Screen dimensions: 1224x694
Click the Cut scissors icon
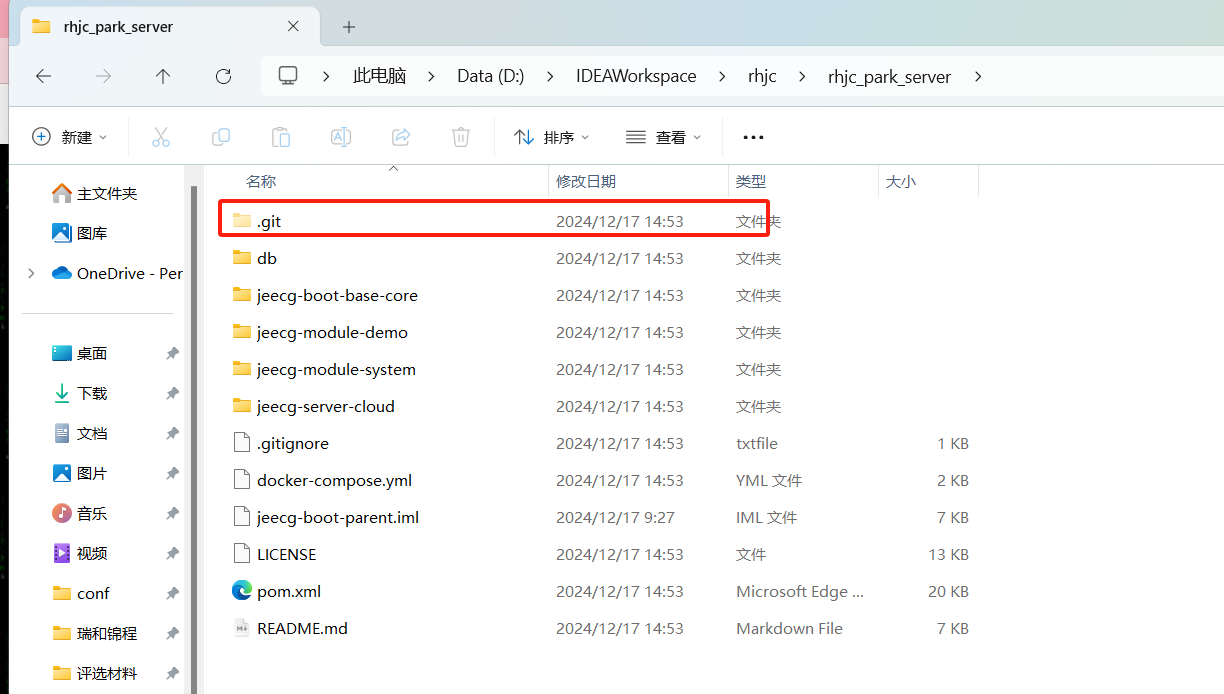coord(161,137)
